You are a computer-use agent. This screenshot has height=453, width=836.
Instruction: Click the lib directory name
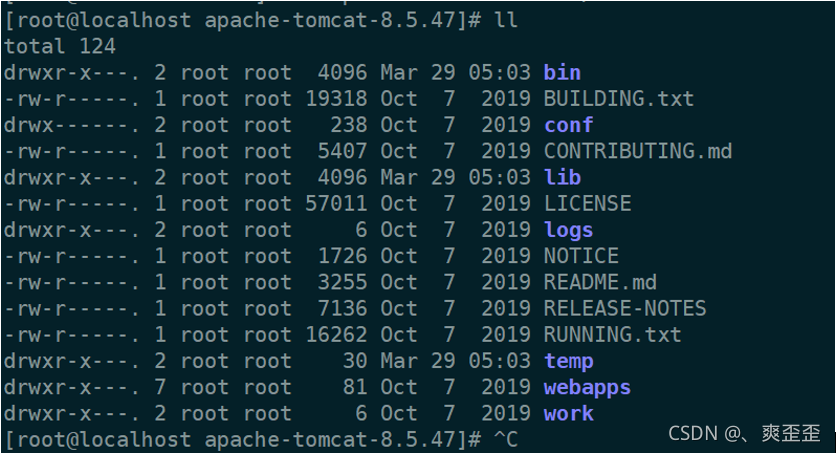coord(562,177)
